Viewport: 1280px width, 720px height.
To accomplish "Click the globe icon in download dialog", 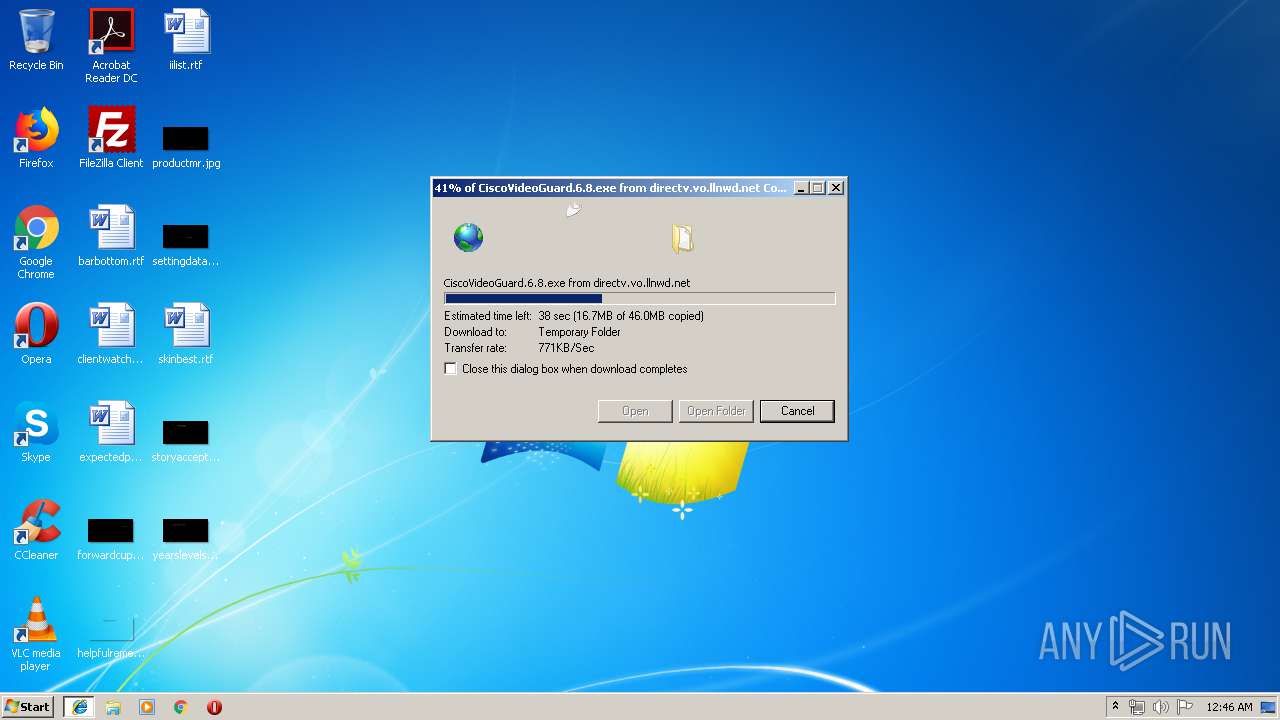I will coord(468,237).
